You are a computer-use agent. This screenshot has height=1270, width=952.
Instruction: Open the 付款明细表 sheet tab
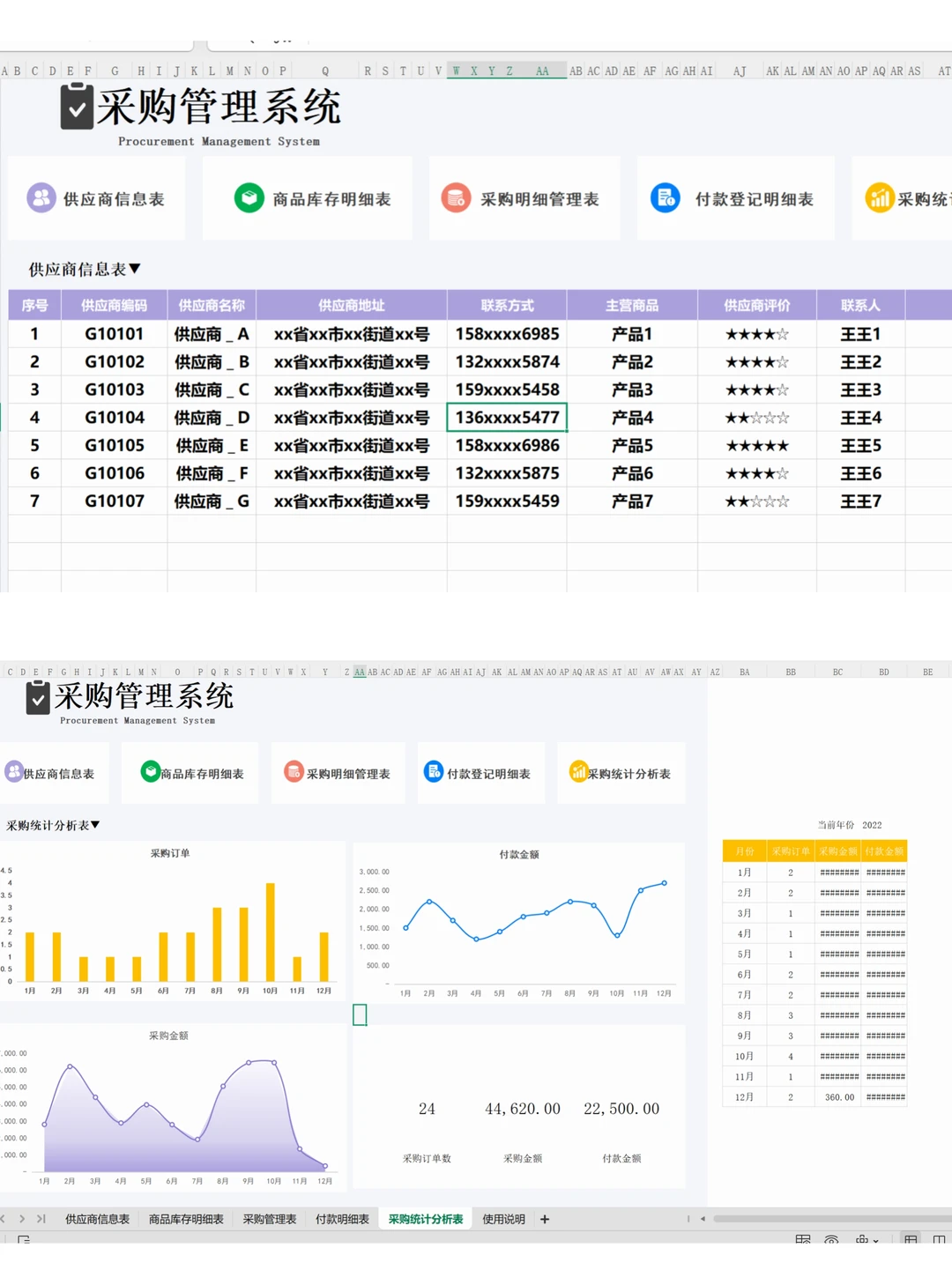342,1219
